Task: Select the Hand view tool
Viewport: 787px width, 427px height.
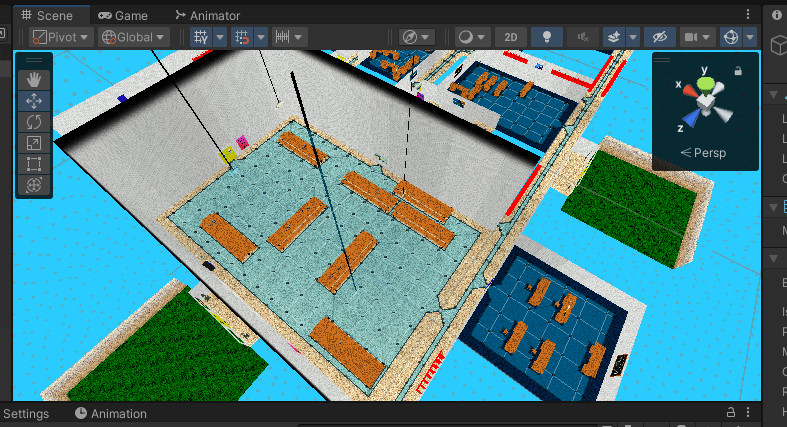Action: pos(34,79)
